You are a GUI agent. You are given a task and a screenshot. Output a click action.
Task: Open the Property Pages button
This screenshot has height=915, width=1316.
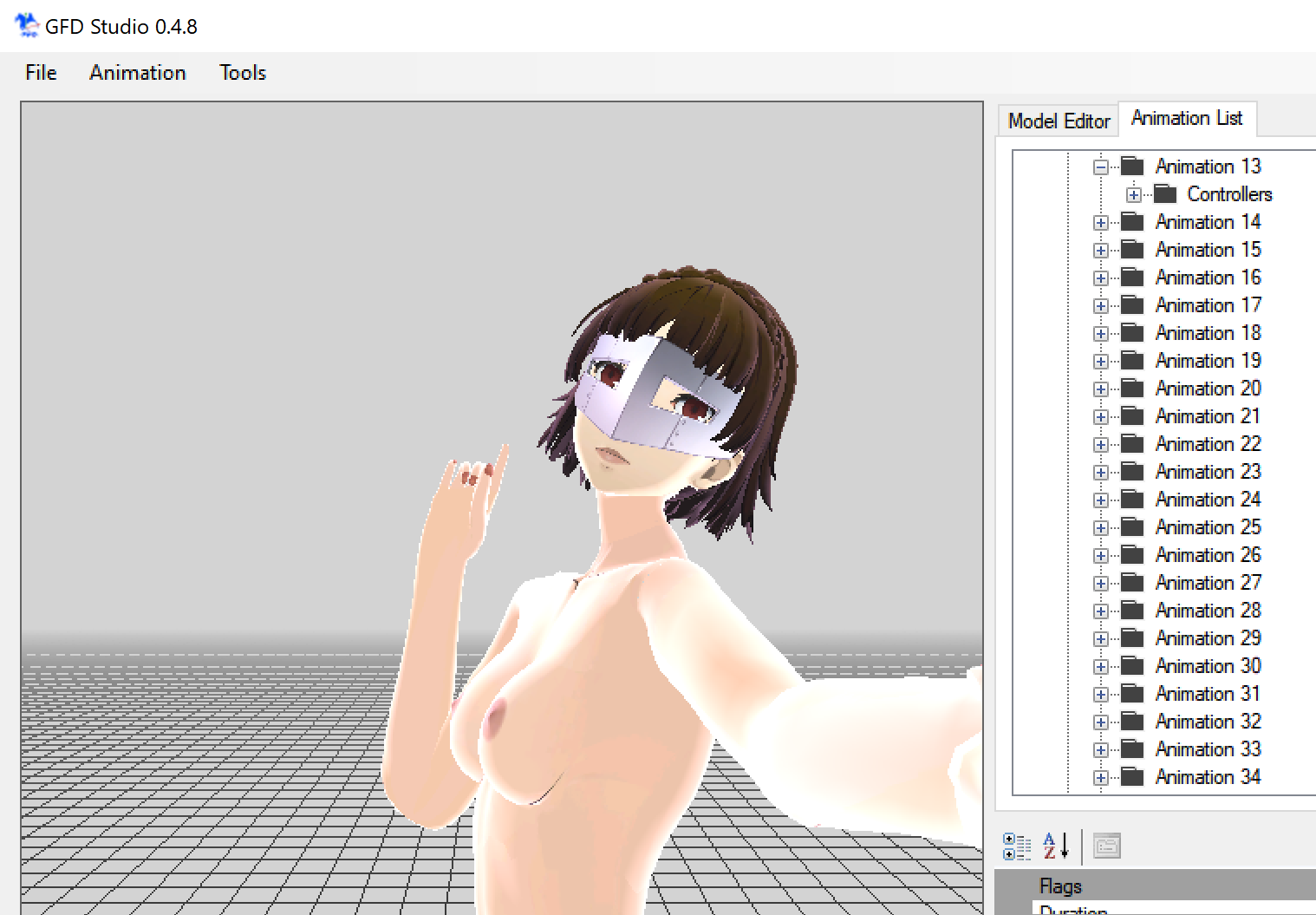(x=1107, y=846)
